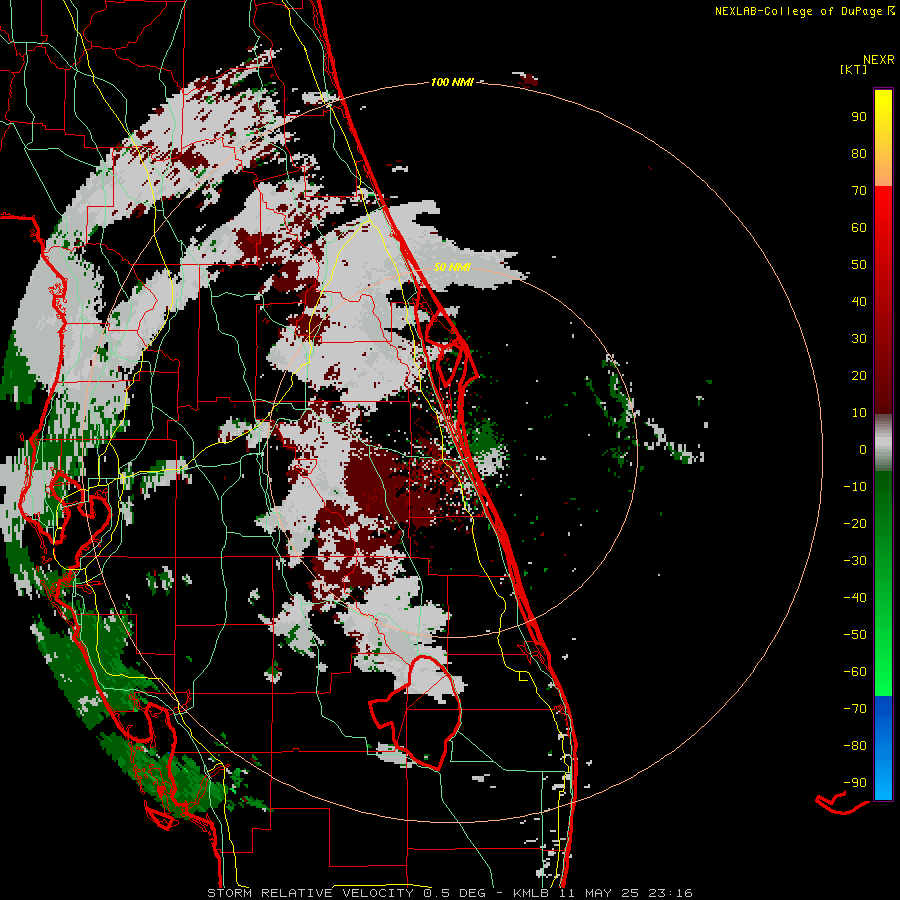900x900 pixels.
Task: Select the -90 value on velocity scale
Action: pyautogui.click(x=855, y=783)
